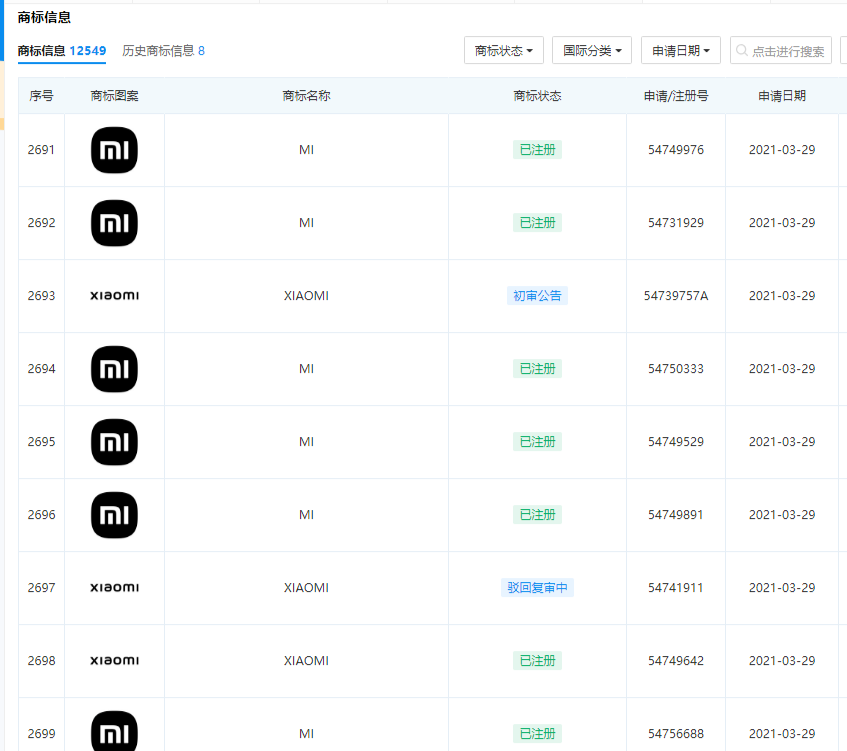Image resolution: width=847 pixels, height=751 pixels.
Task: Open xiaomi logo image in row 2697
Action: [114, 587]
